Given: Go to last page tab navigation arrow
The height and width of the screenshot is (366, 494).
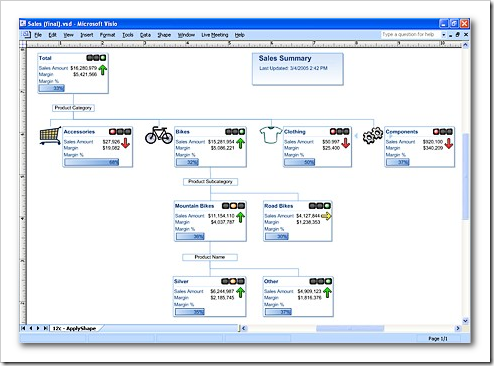Looking at the screenshot, I should pyautogui.click(x=46, y=328).
